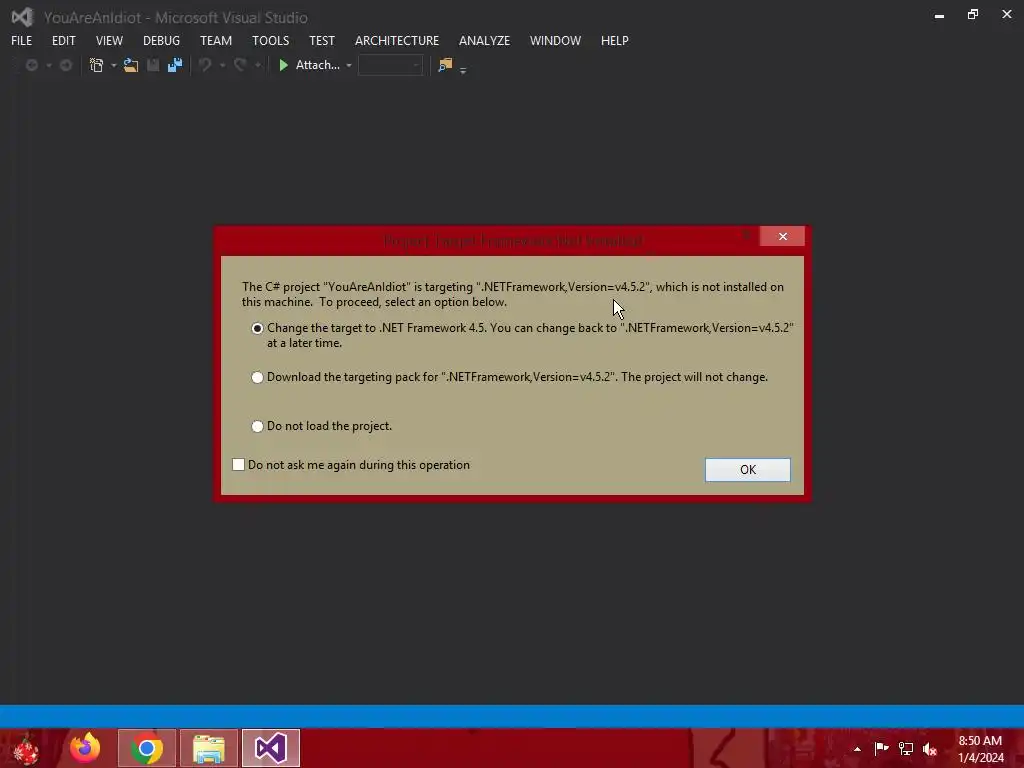Open the DEBUG menu
Screen dimensions: 1024x768
click(x=161, y=40)
